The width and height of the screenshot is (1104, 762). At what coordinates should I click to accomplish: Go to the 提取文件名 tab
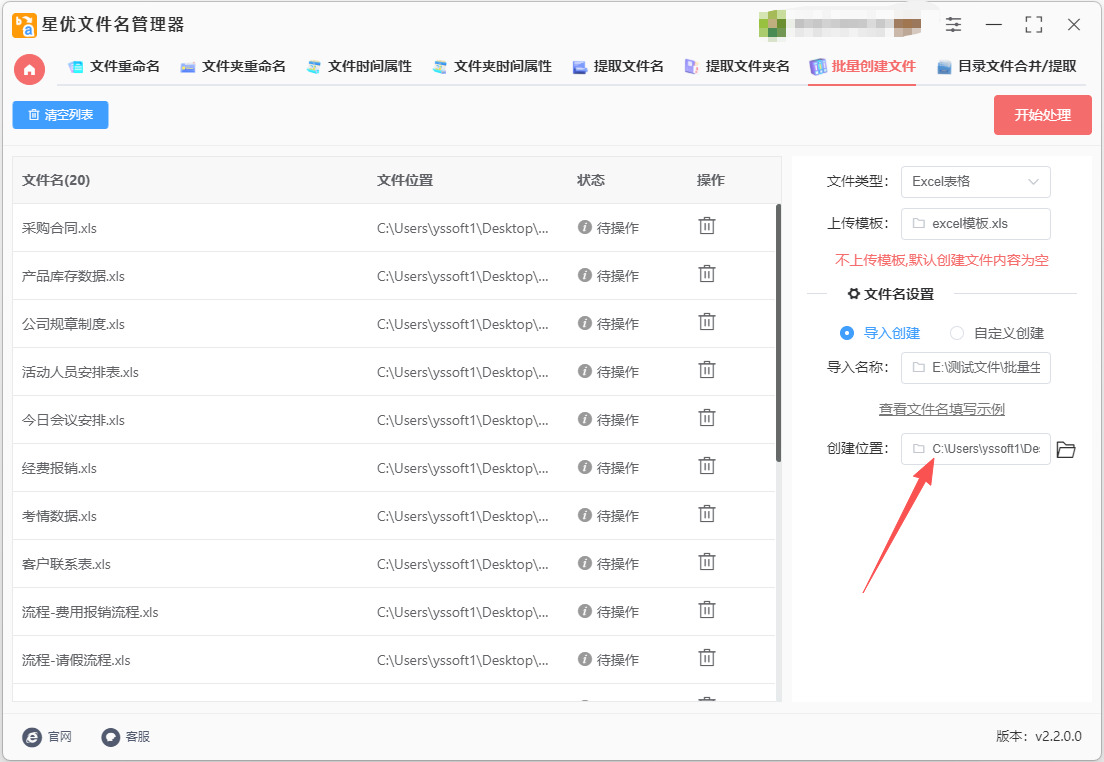[618, 66]
